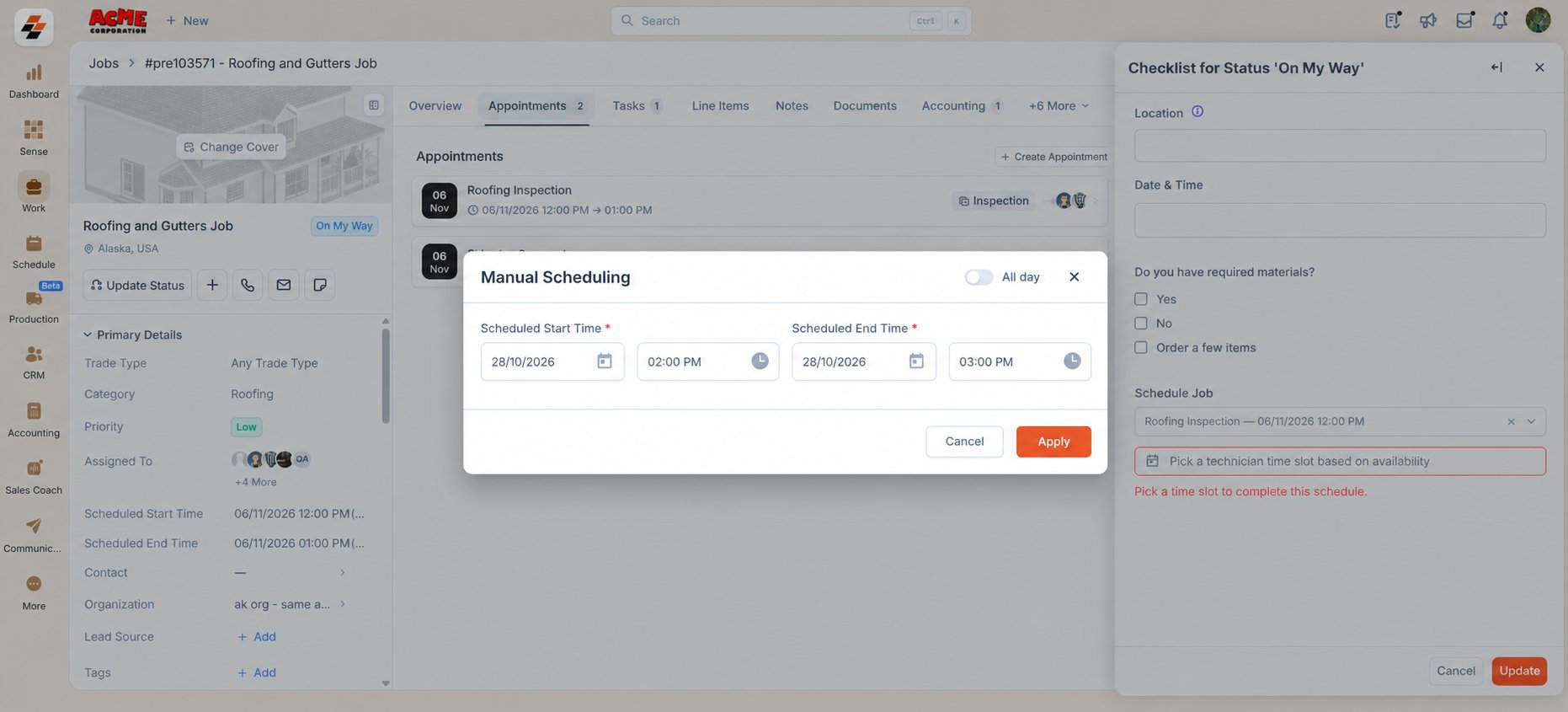Open the Sense sidebar icon

coord(34,139)
